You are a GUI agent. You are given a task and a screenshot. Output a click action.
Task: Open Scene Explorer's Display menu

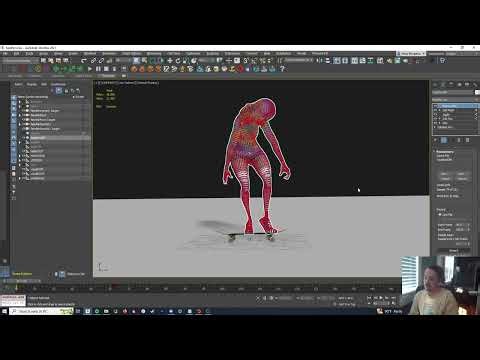32,84
